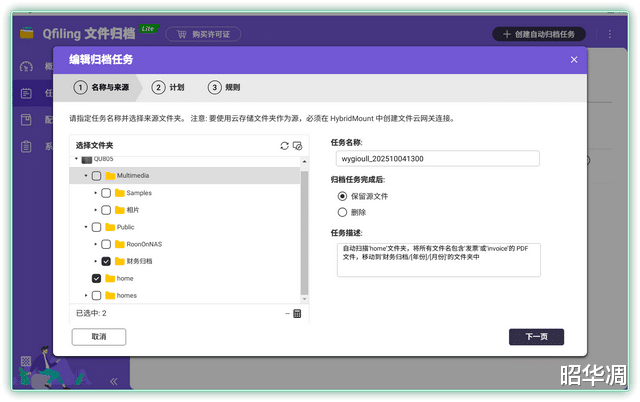
Task: Check the Multimedia folder checkbox
Action: tap(96, 176)
